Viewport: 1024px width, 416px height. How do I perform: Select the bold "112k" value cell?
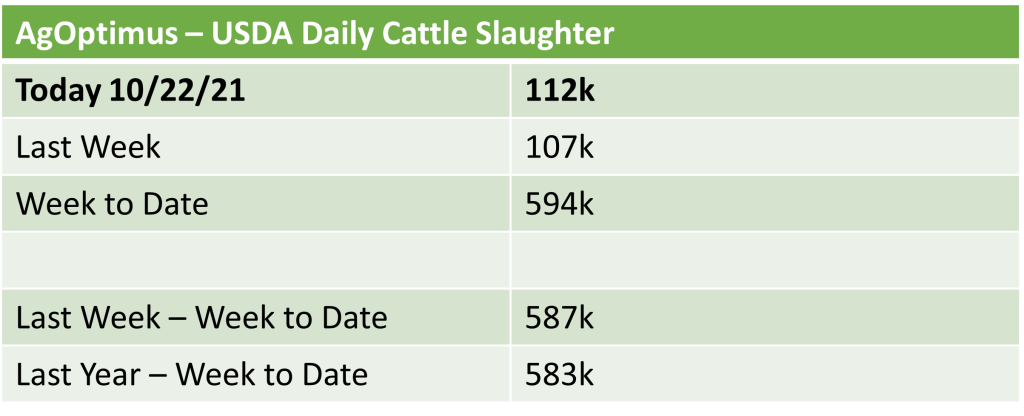[x=560, y=92]
